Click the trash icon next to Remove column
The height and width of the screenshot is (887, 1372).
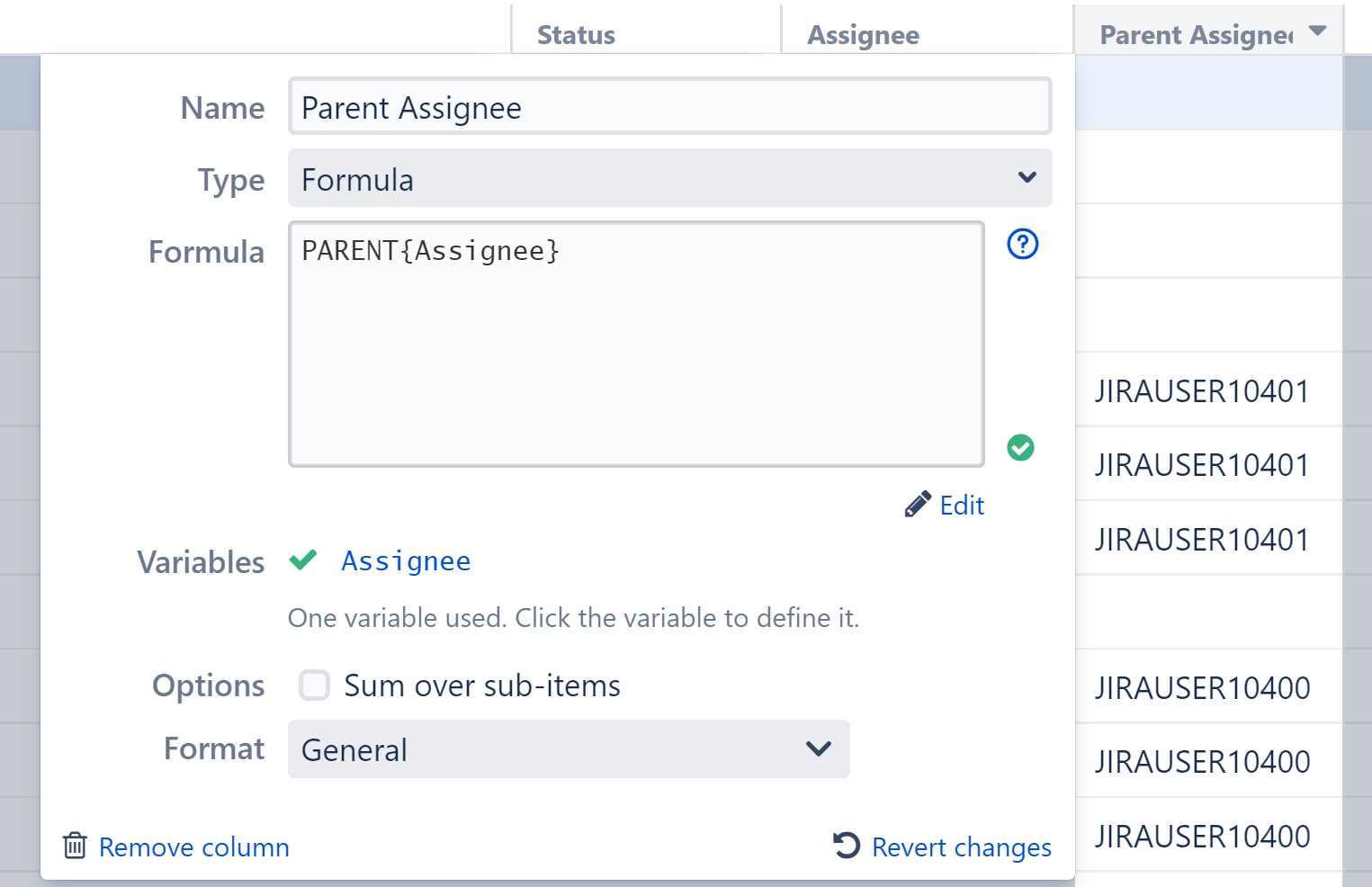click(75, 846)
